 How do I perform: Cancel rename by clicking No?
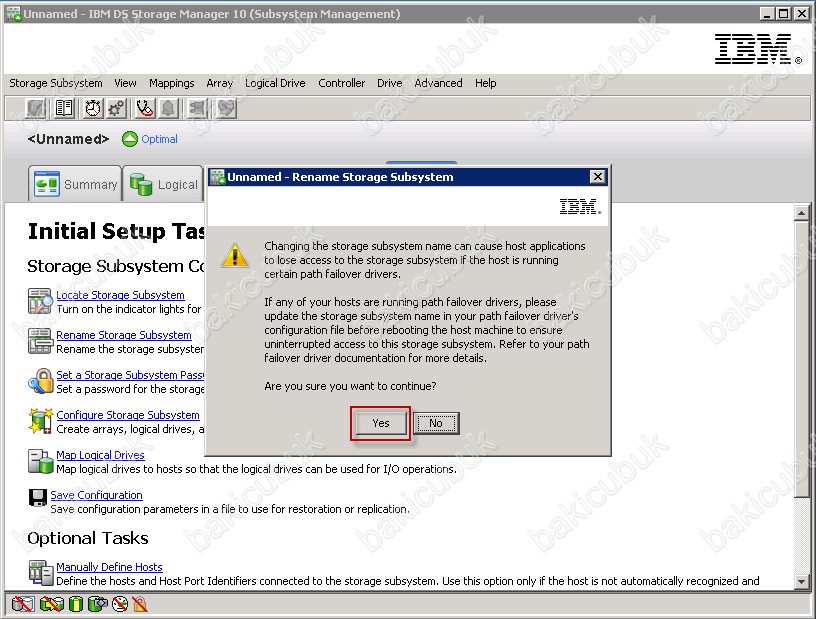436,423
